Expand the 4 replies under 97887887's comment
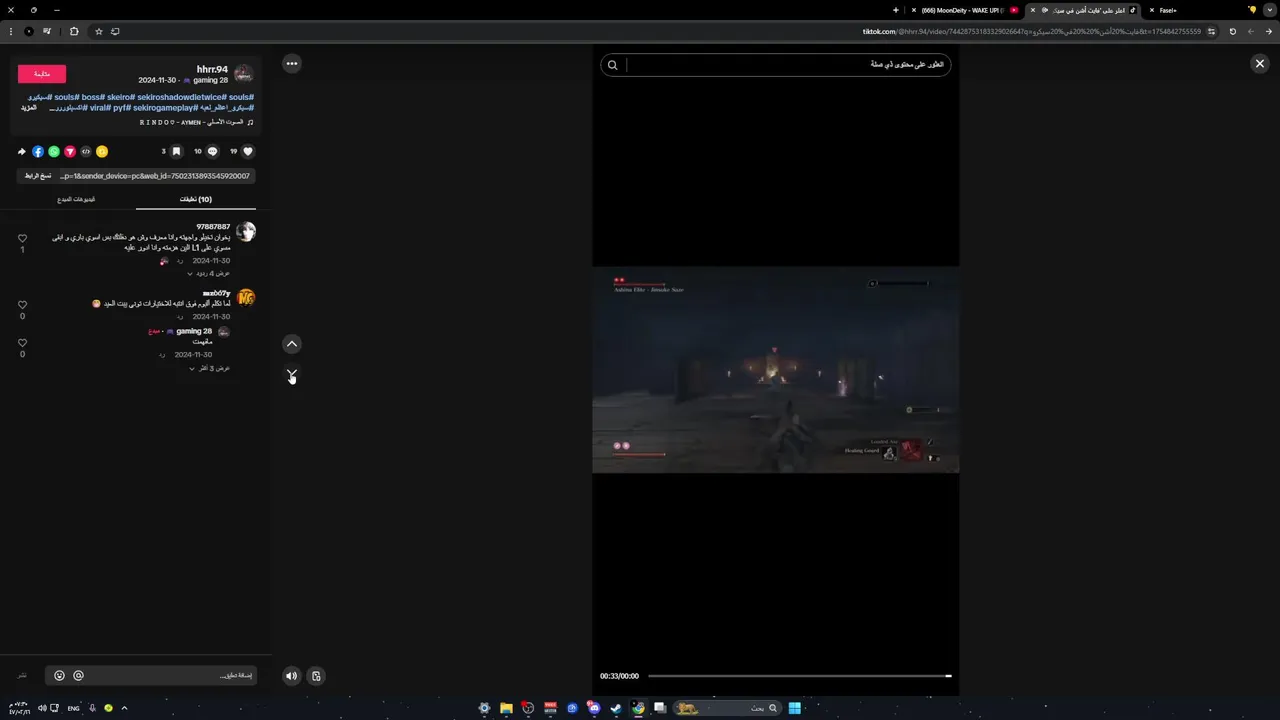This screenshot has height=720, width=1280. [x=209, y=273]
